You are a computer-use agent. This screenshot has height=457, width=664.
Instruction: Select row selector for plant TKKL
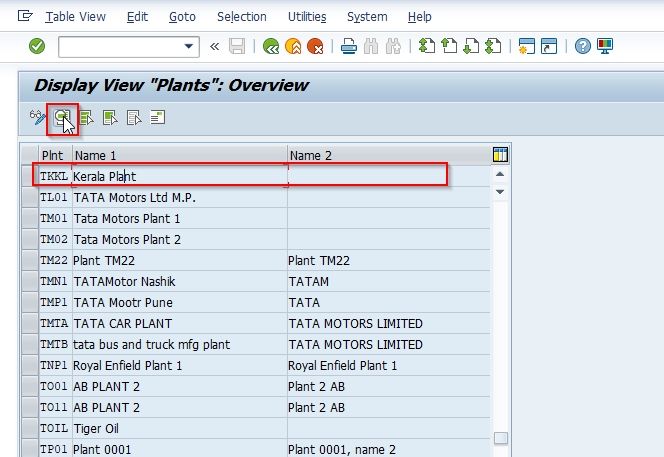pyautogui.click(x=30, y=176)
